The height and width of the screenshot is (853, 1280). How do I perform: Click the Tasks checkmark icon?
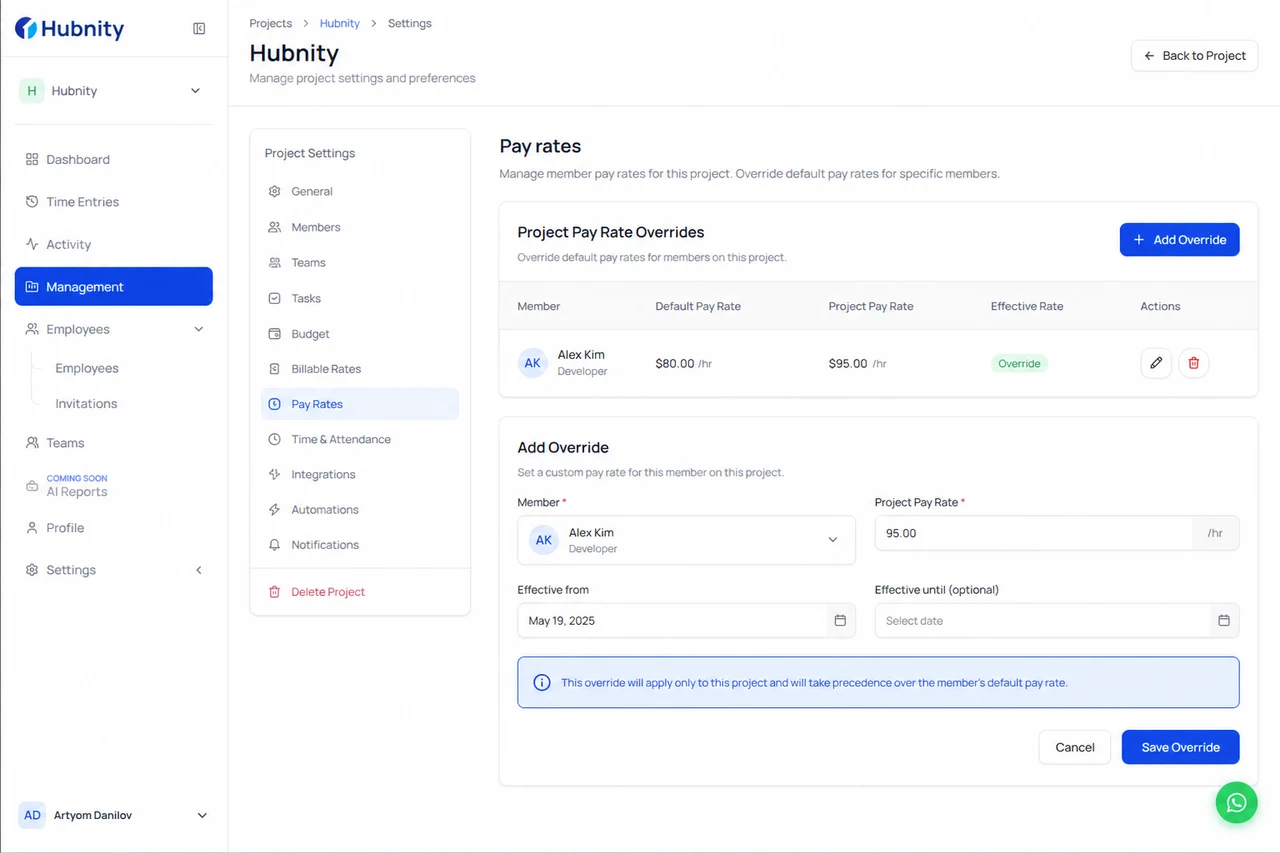274,298
